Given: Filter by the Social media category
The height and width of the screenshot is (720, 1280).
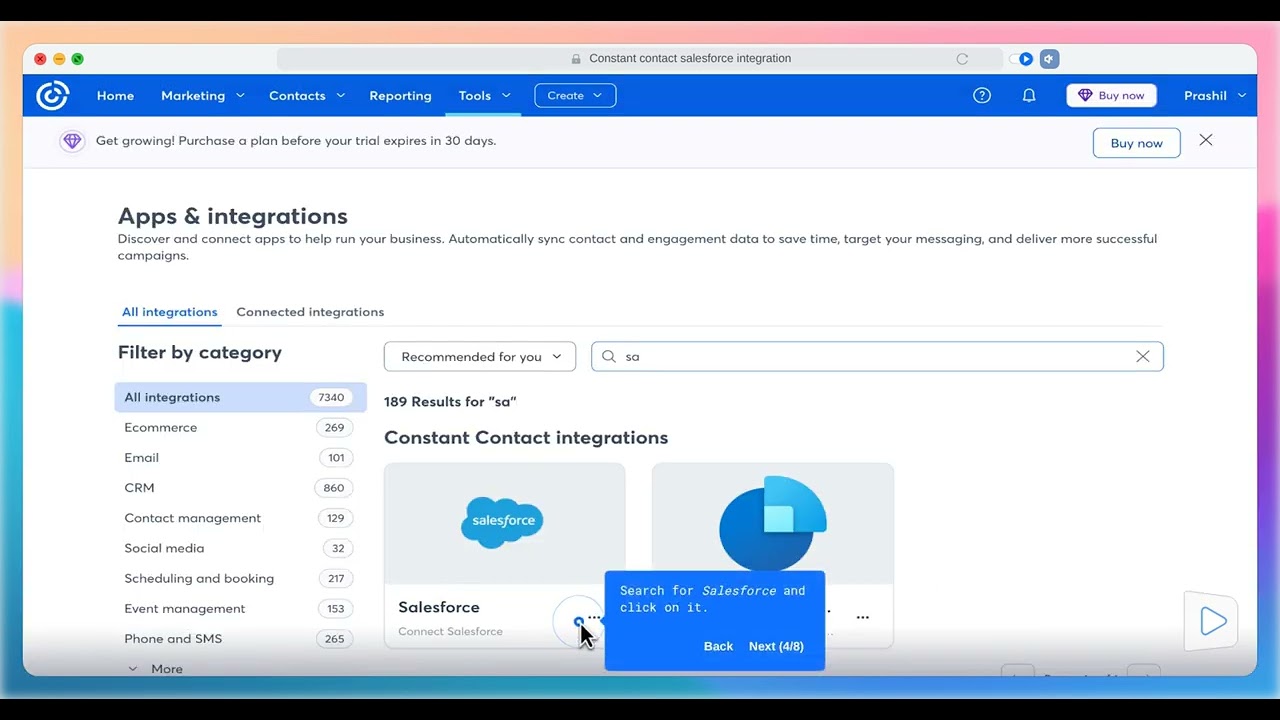Looking at the screenshot, I should tap(240, 548).
